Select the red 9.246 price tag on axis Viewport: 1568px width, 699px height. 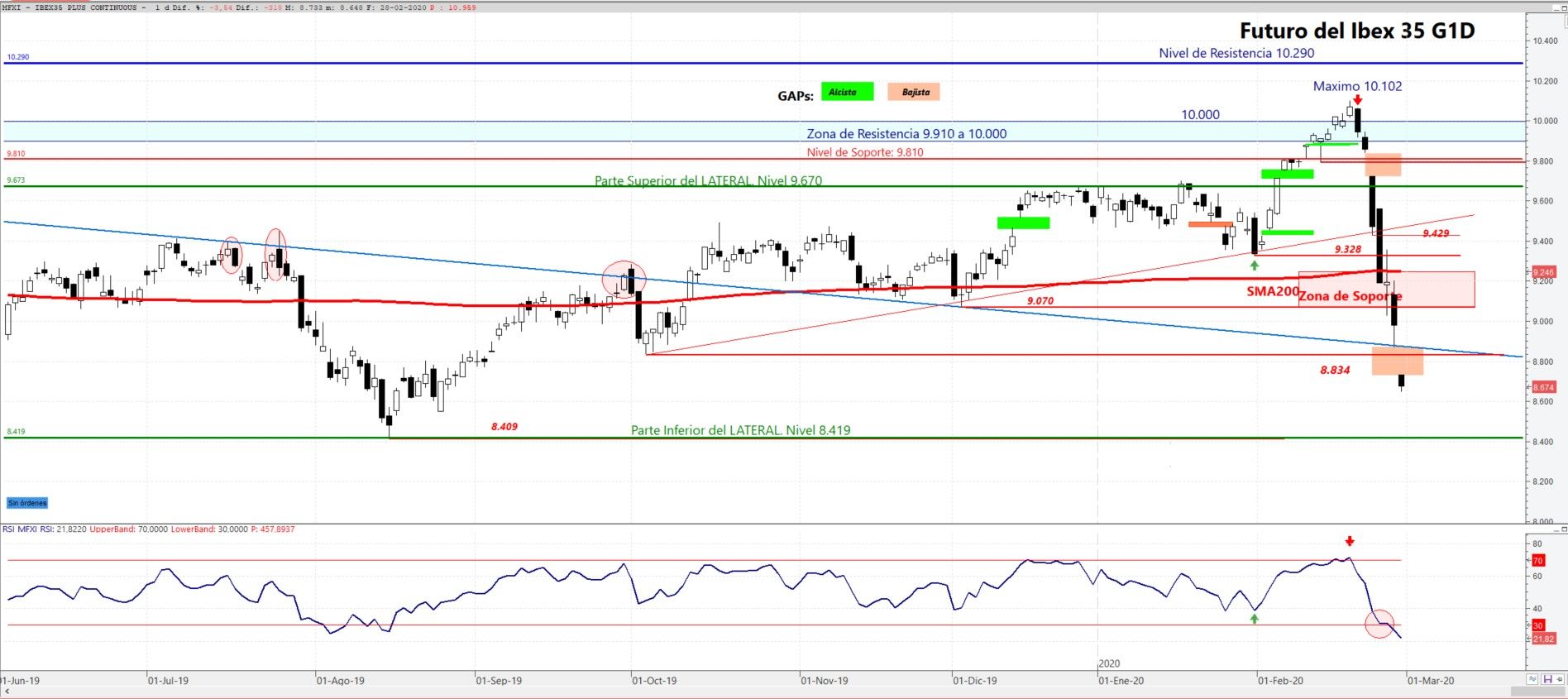1543,272
